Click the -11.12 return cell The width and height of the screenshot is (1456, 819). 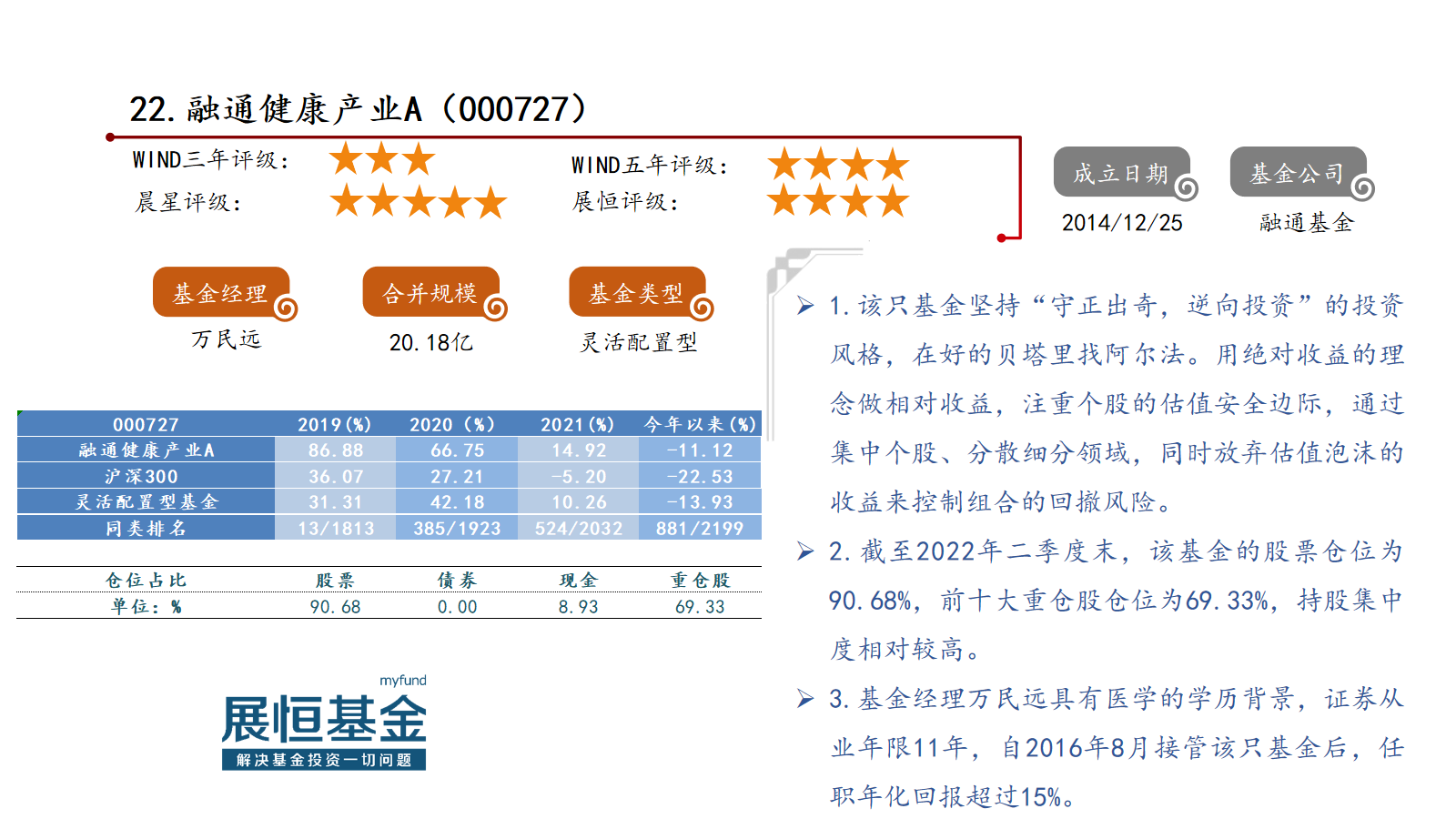(x=700, y=450)
